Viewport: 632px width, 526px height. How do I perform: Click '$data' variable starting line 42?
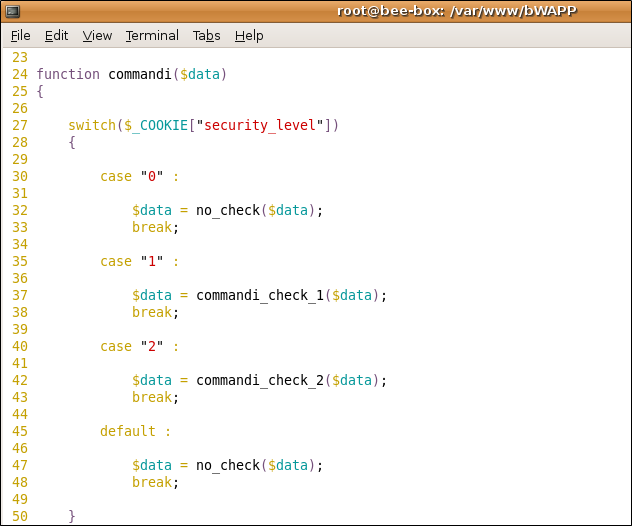click(x=152, y=380)
